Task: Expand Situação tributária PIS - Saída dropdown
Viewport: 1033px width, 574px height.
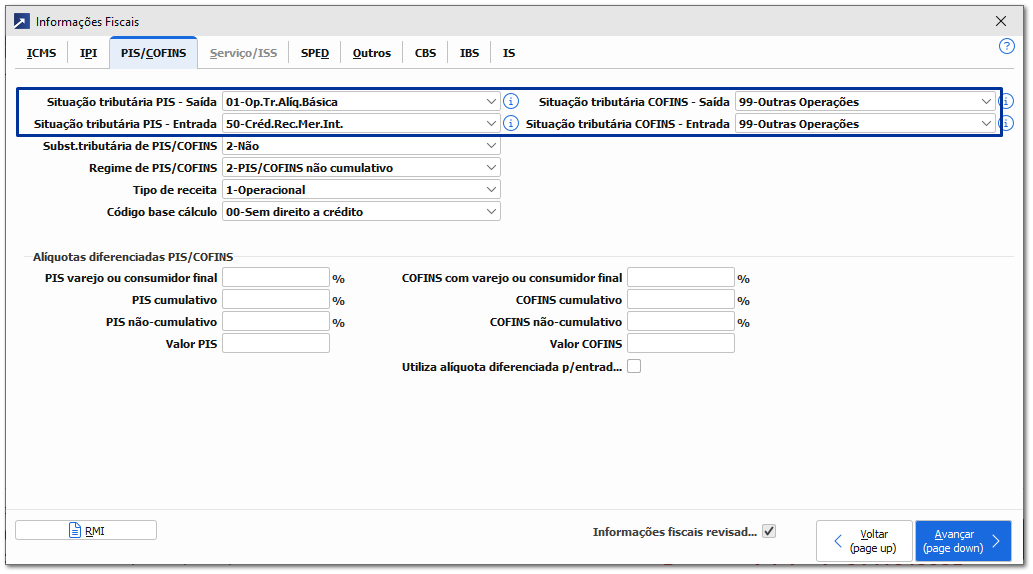Action: pyautogui.click(x=490, y=101)
